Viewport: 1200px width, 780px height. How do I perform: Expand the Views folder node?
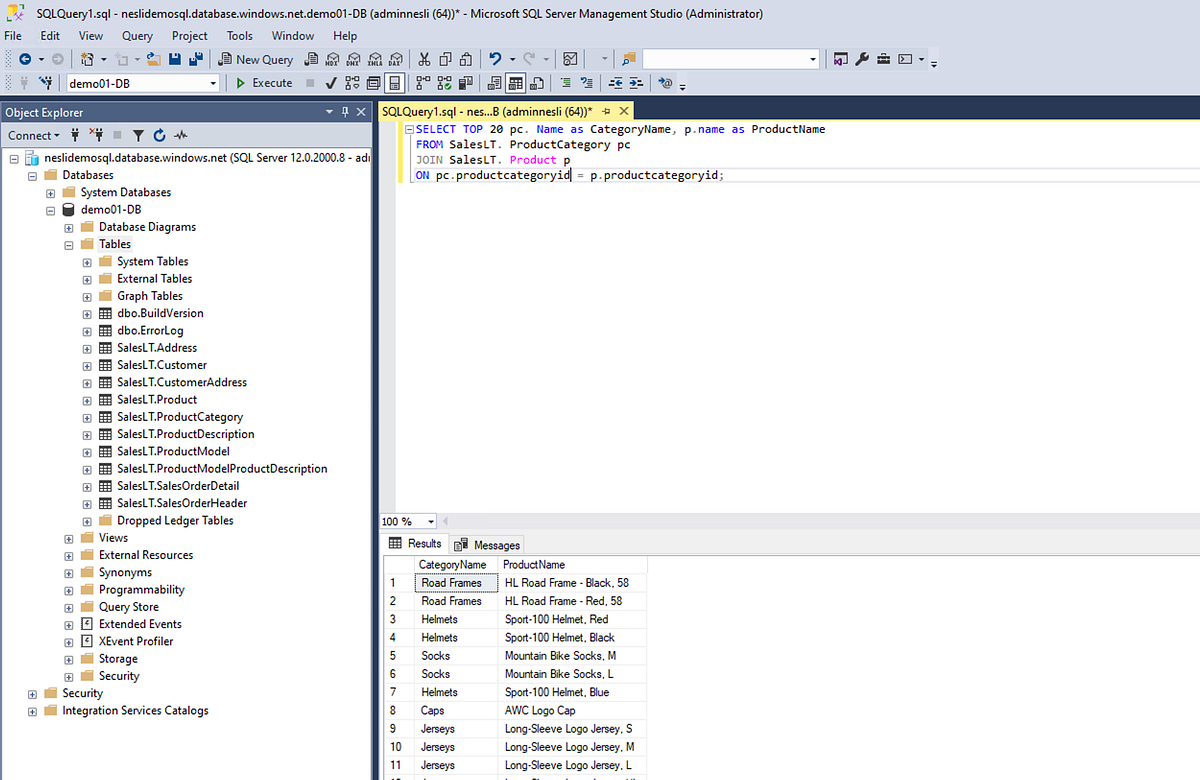pos(69,538)
